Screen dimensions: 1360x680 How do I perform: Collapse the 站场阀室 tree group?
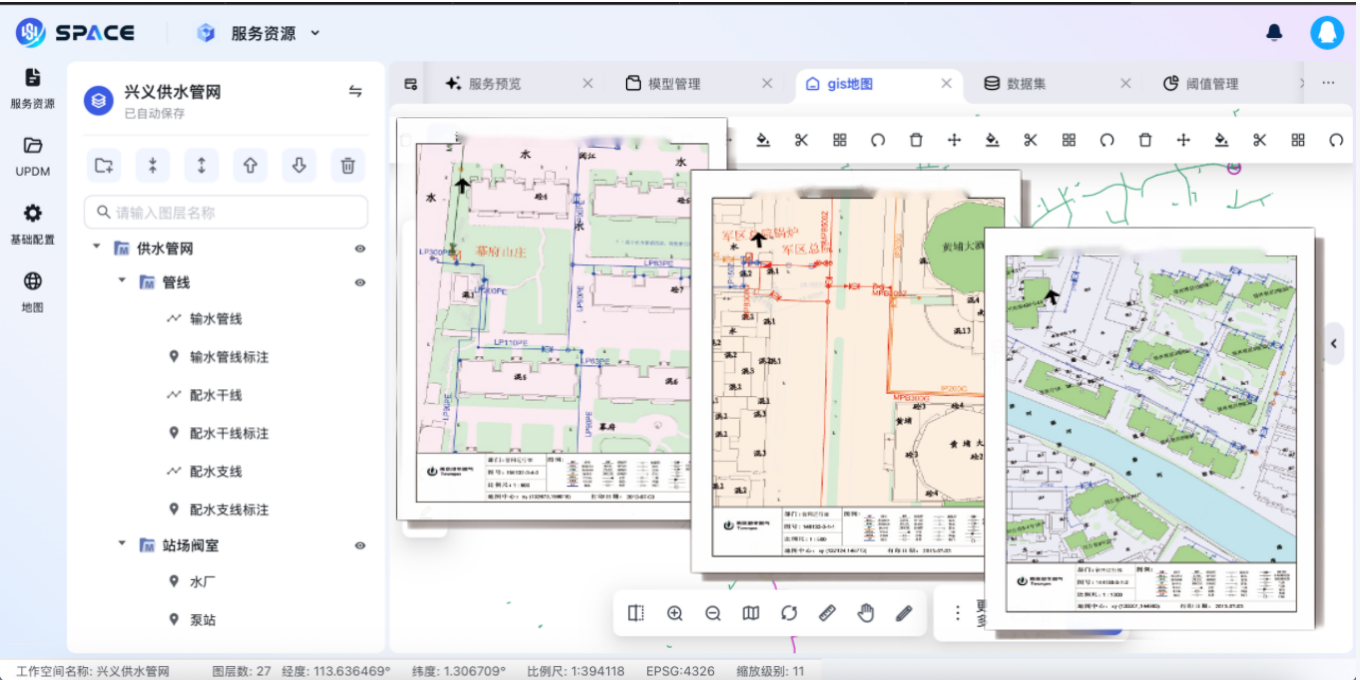coord(122,544)
